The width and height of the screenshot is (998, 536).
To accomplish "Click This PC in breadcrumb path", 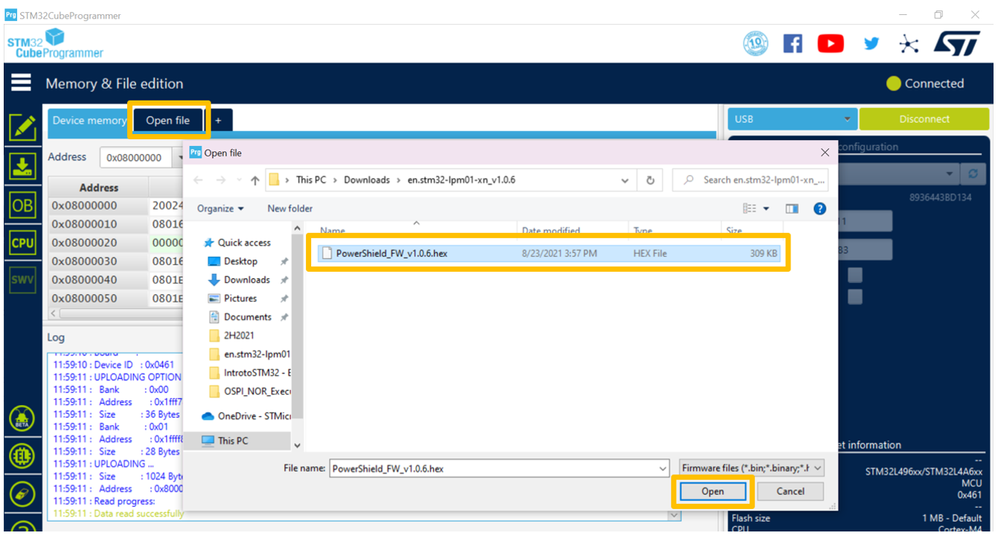I will point(311,180).
